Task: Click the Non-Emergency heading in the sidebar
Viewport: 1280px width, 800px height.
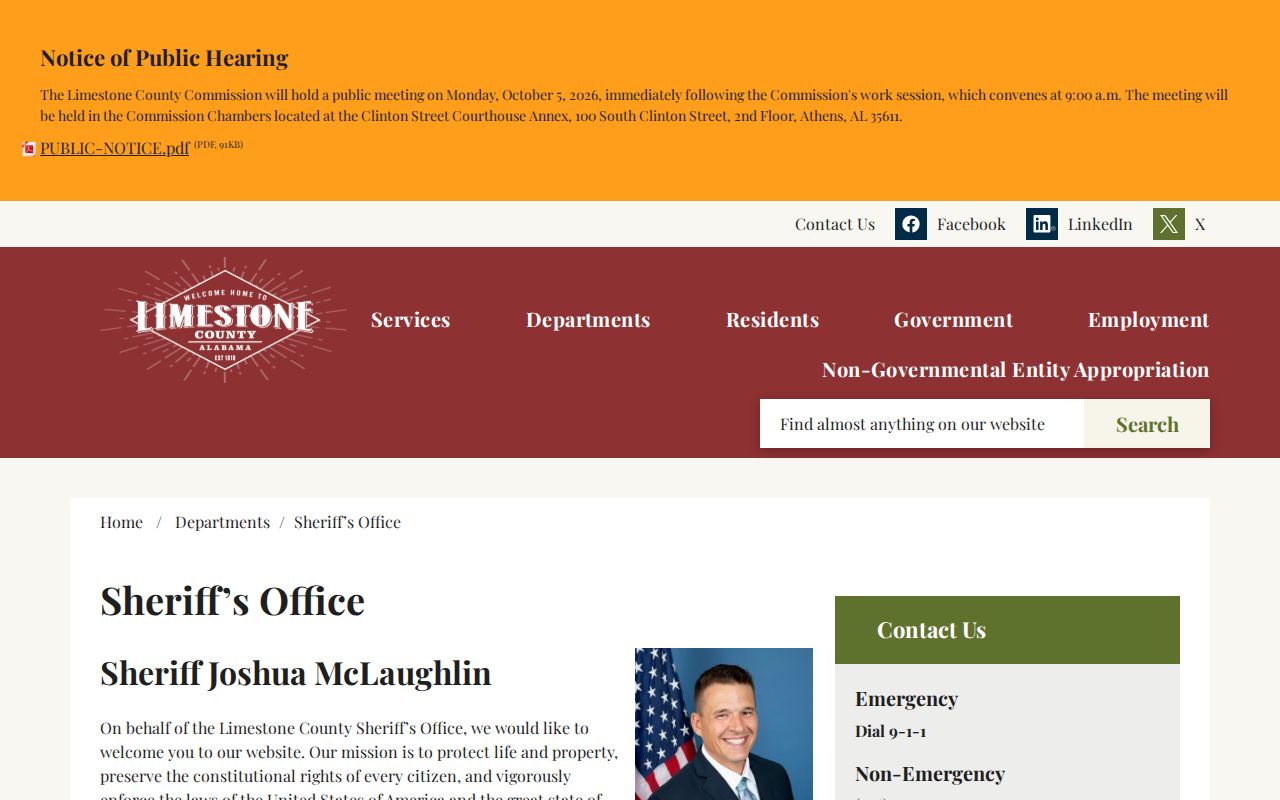Action: tap(930, 774)
